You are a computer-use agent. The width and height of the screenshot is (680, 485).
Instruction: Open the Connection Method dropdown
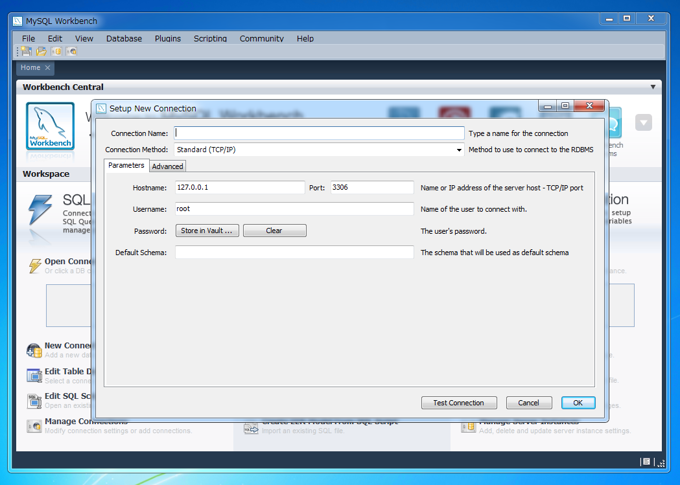(459, 150)
